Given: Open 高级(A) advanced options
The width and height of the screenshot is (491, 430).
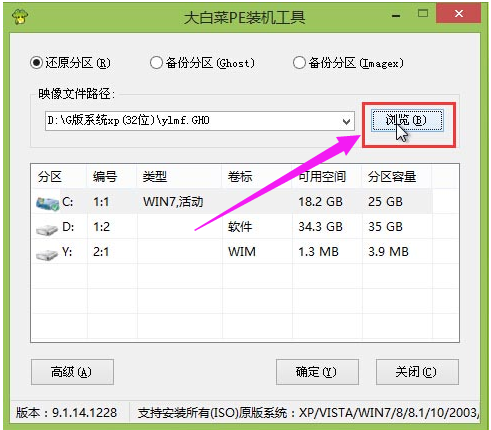Looking at the screenshot, I should coord(72,372).
